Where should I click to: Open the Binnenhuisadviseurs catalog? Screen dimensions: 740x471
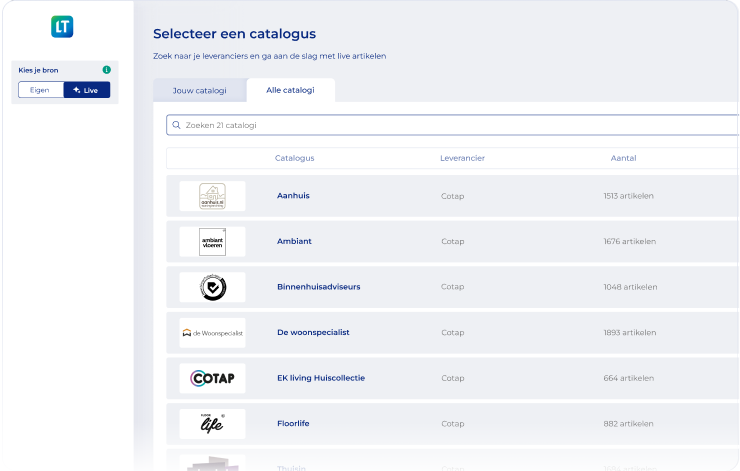click(x=318, y=287)
